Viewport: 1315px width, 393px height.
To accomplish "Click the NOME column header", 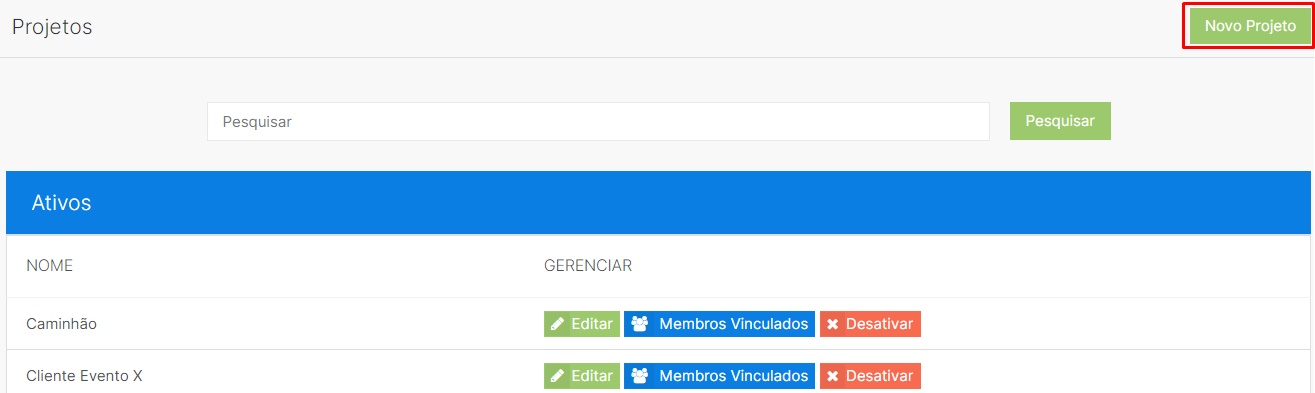I will click(49, 266).
